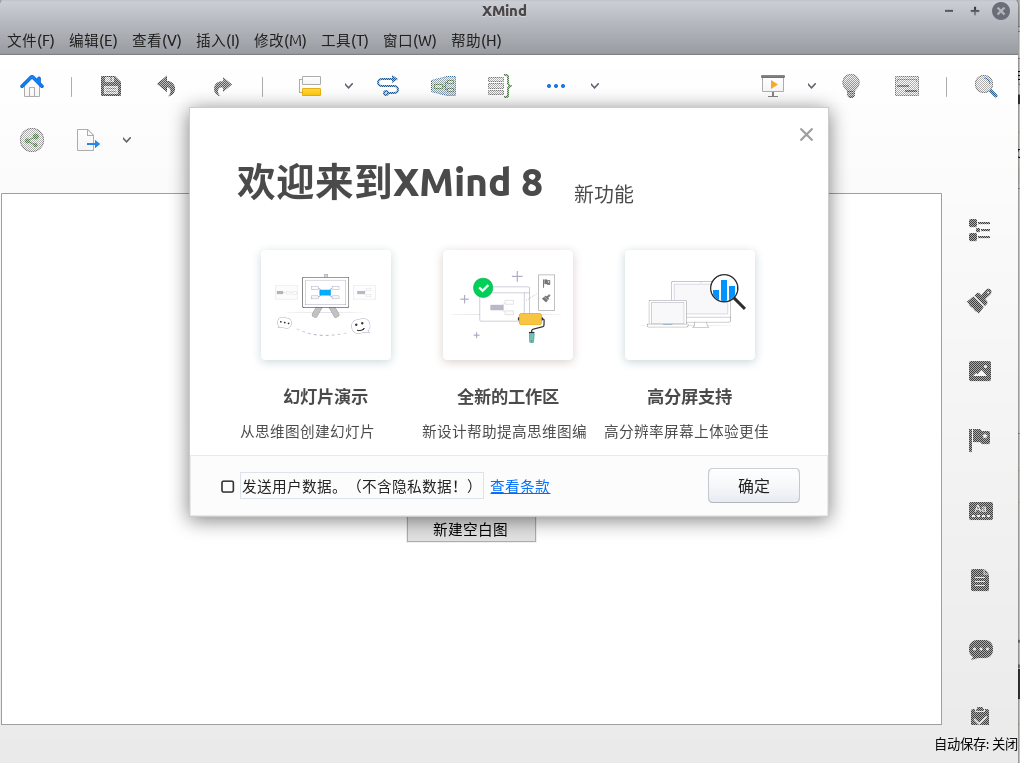Maximize the XMind window
Image resolution: width=1020 pixels, height=763 pixels.
click(974, 11)
